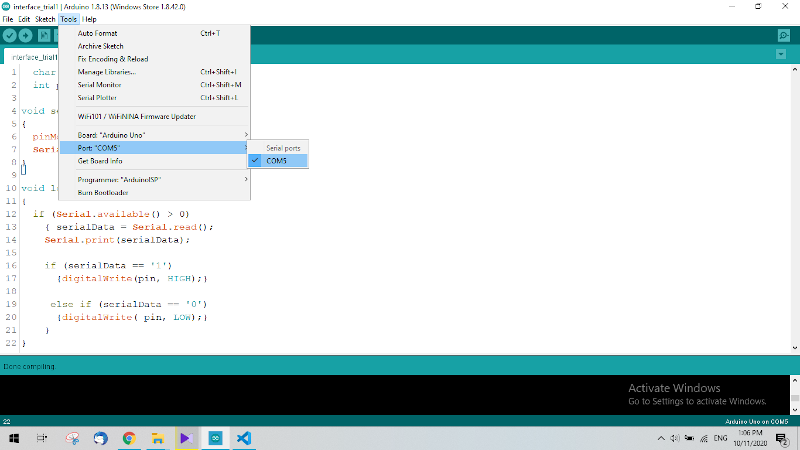Click the Verify sketch checkmark icon
Image resolution: width=800 pixels, height=450 pixels.
(10, 35)
